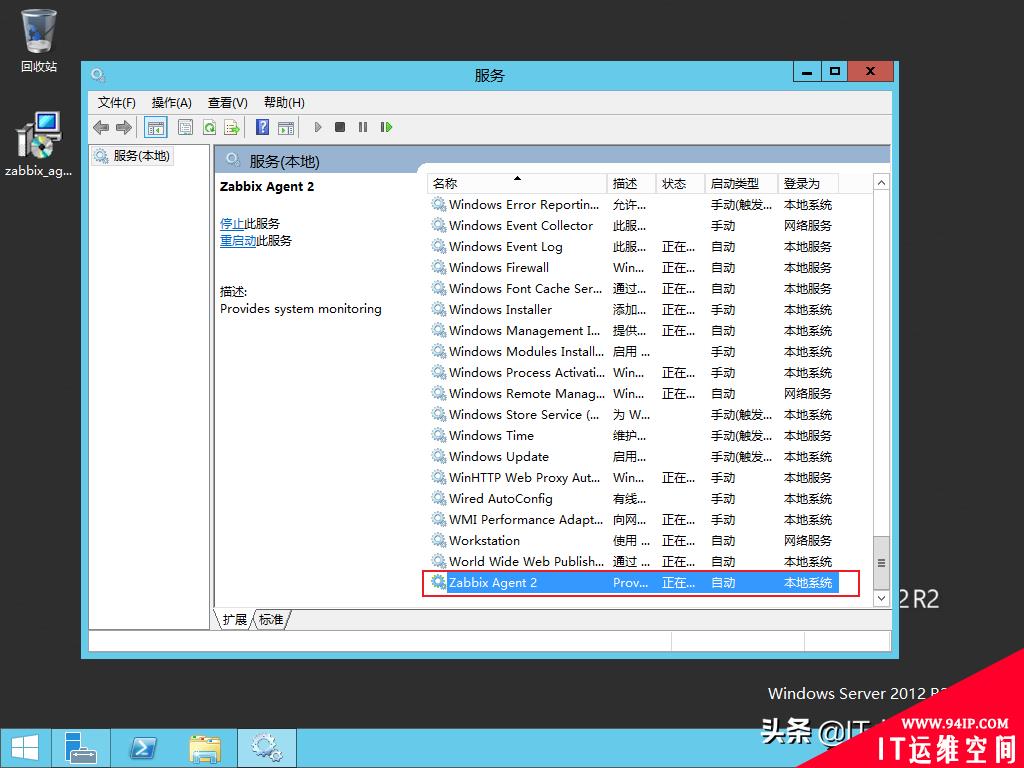Select the WinHTTP Web Proxy Aut... service
1024x768 pixels.
[x=632, y=477]
